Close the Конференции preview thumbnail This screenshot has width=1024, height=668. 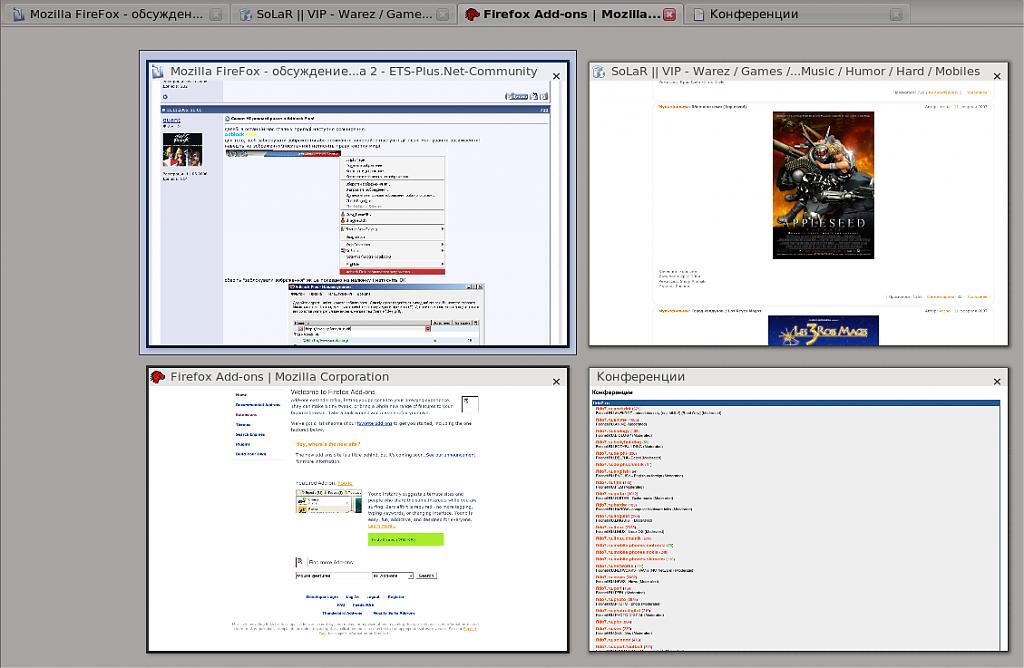pos(996,381)
